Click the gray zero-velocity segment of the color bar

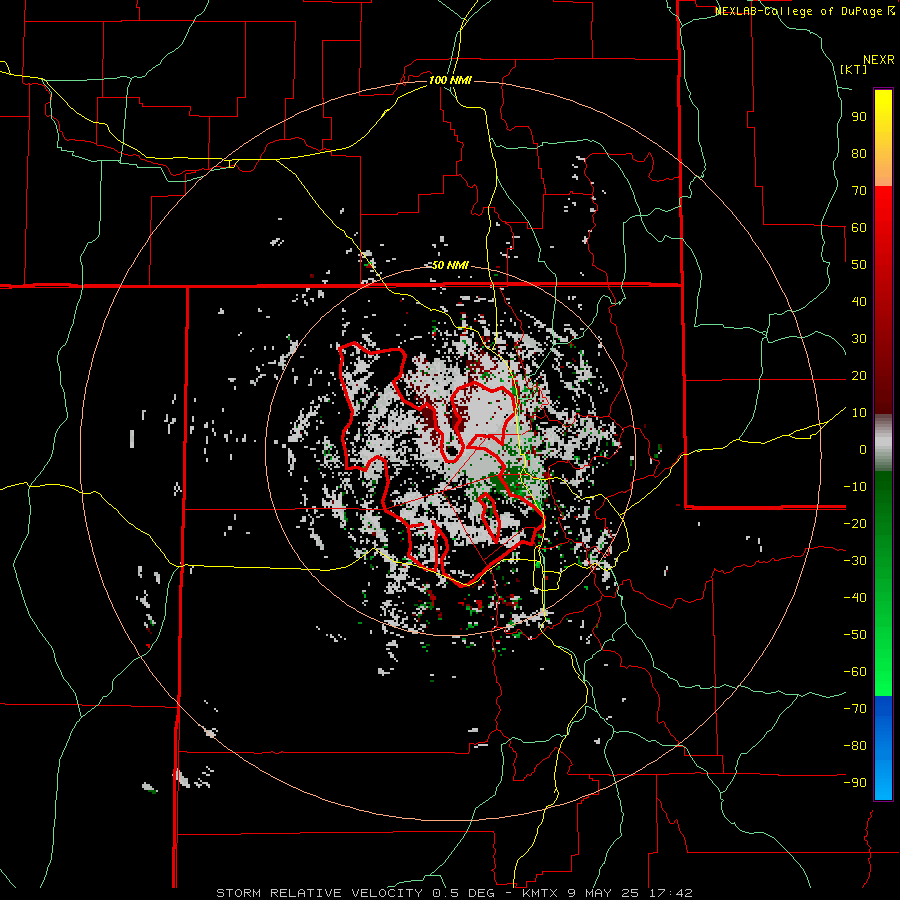pos(883,443)
